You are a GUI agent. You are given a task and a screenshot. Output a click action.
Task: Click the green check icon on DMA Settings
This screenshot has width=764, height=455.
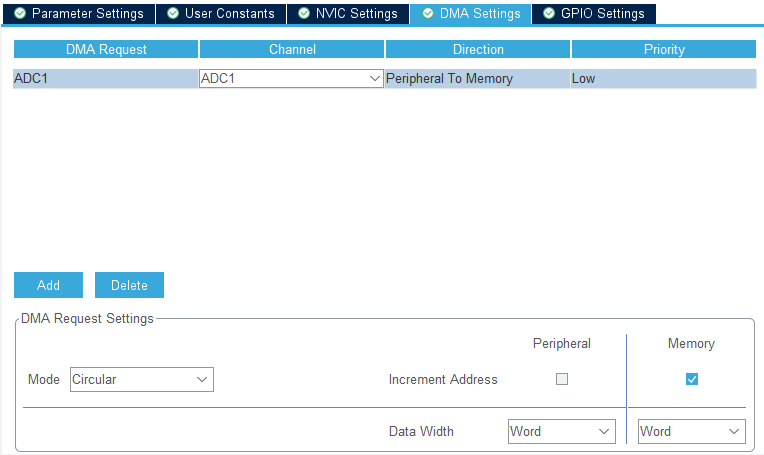(x=428, y=14)
